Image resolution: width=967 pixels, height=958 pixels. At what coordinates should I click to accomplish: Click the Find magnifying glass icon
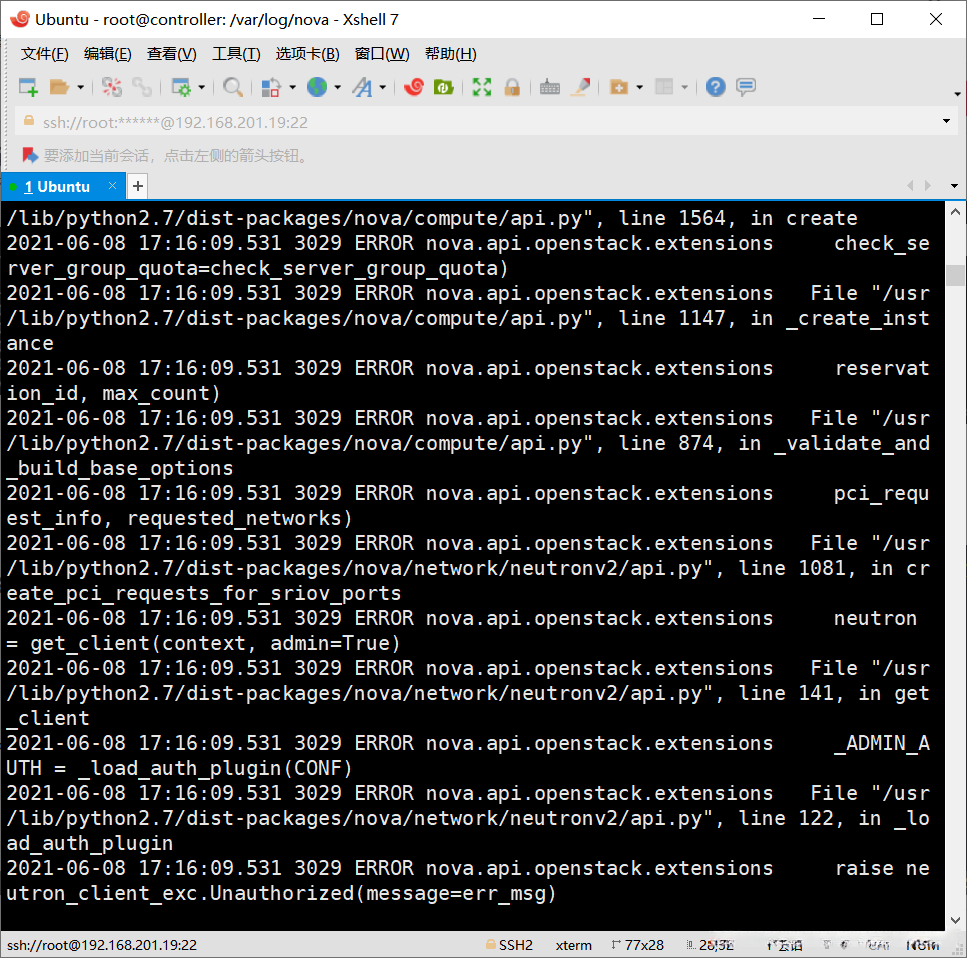tap(232, 87)
